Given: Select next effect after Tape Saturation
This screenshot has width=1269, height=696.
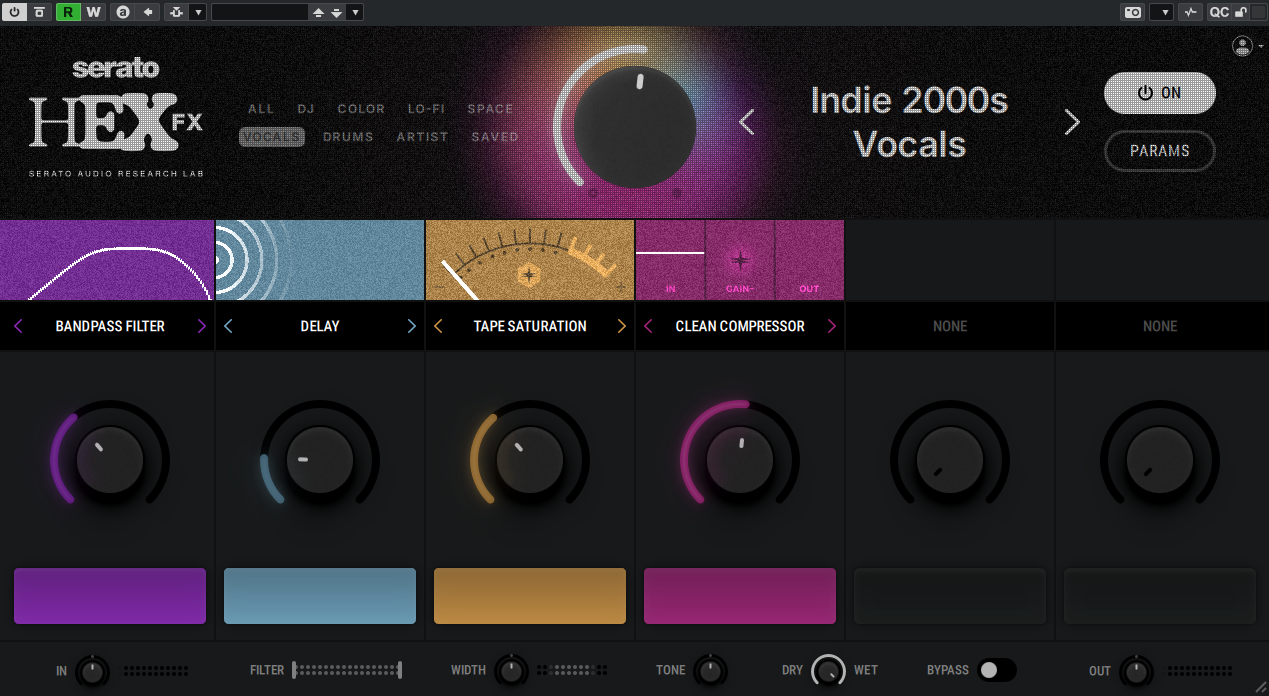Looking at the screenshot, I should 622,326.
